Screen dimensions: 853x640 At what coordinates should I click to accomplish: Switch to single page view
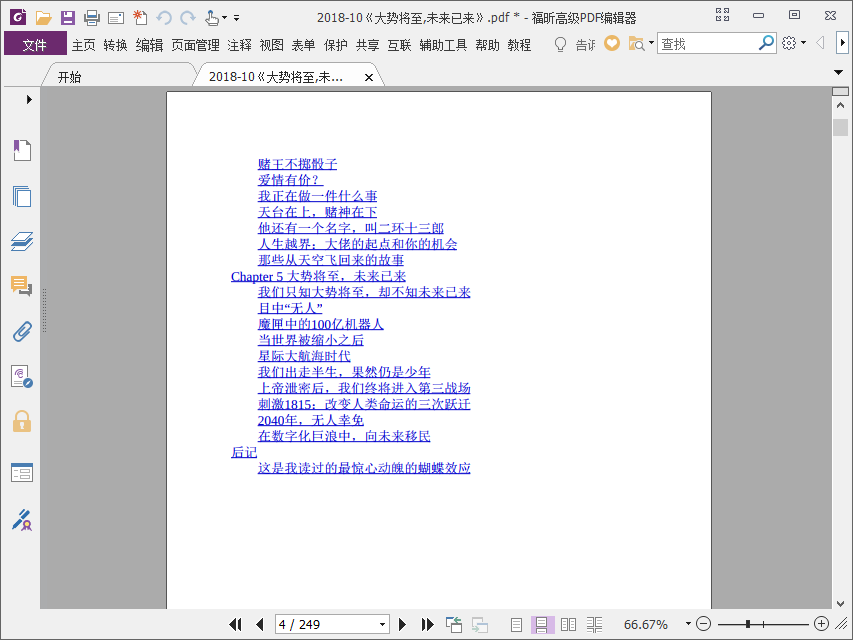point(516,624)
